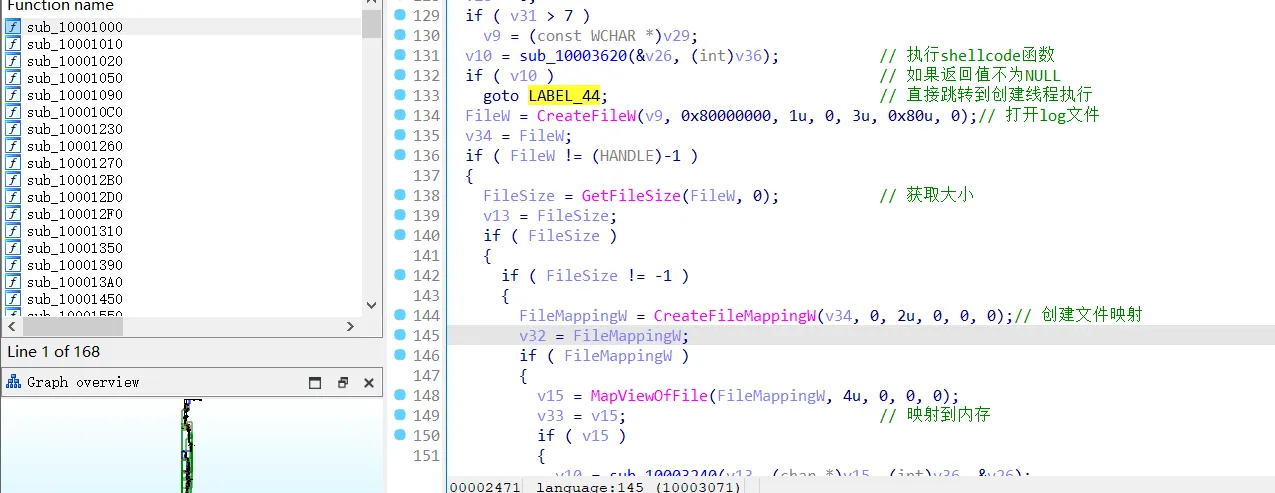The width and height of the screenshot is (1275, 493).
Task: Select sub_10001230 in the function list
Action: coord(75,129)
